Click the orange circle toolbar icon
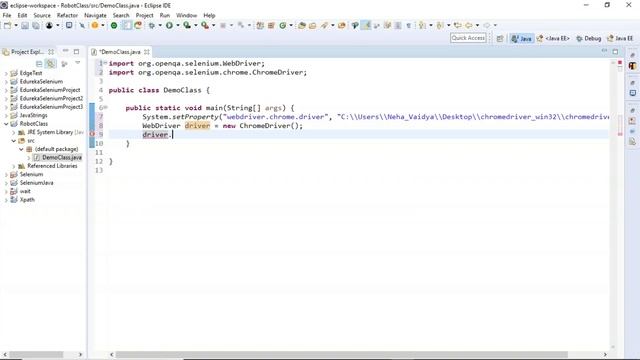Image resolution: width=640 pixels, height=360 pixels. coord(95,25)
